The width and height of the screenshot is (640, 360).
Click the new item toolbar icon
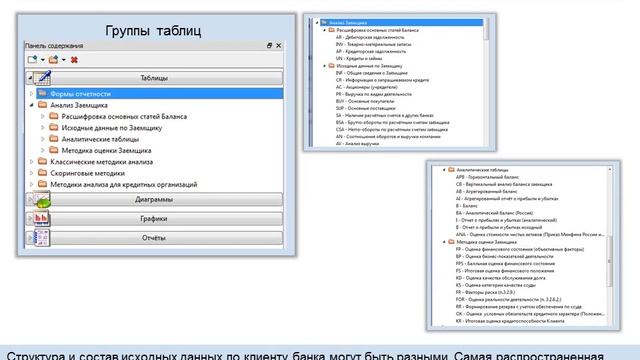click(x=32, y=60)
